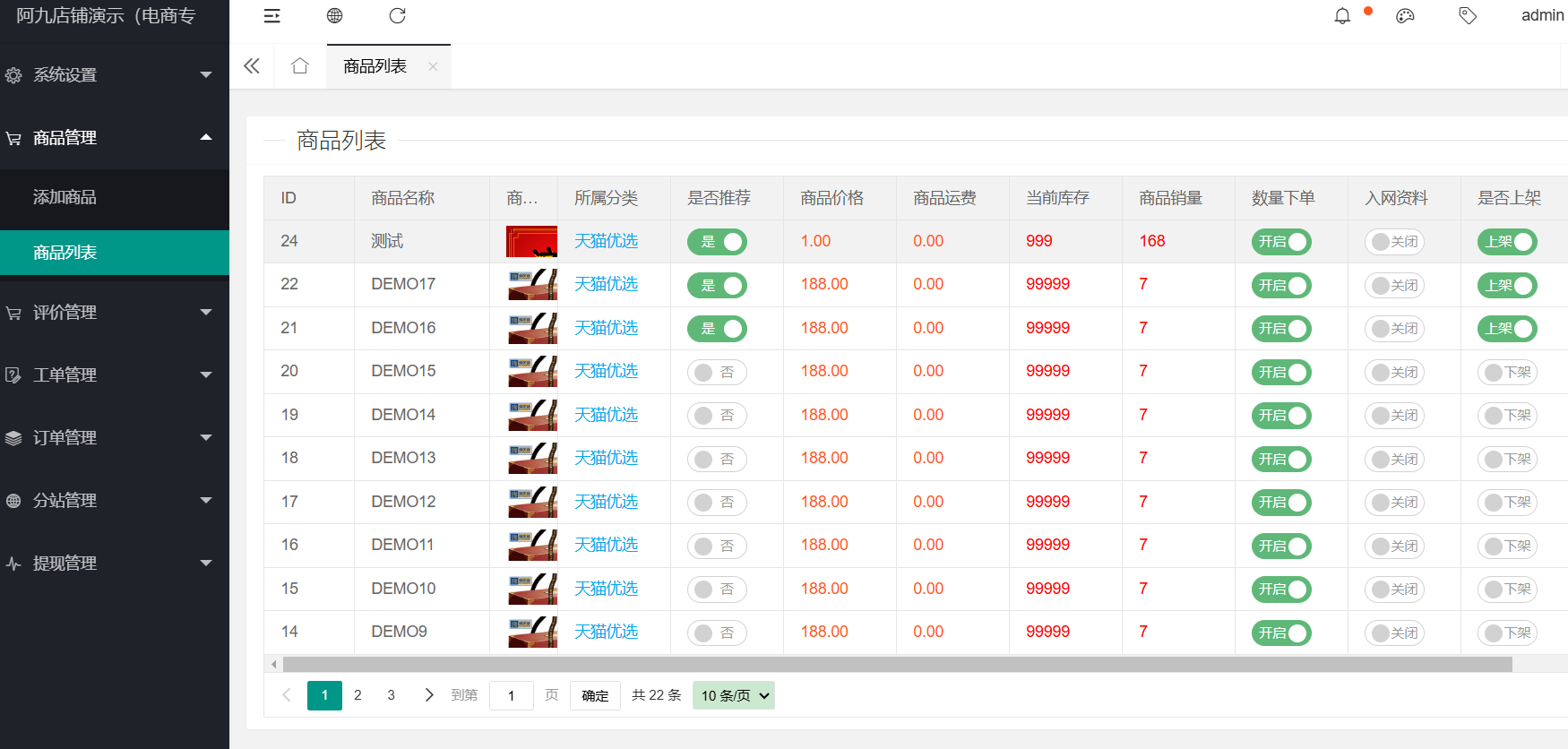Toggle shelf status switch for DEMO15
Screen dimensions: 1568x749
(x=1507, y=373)
